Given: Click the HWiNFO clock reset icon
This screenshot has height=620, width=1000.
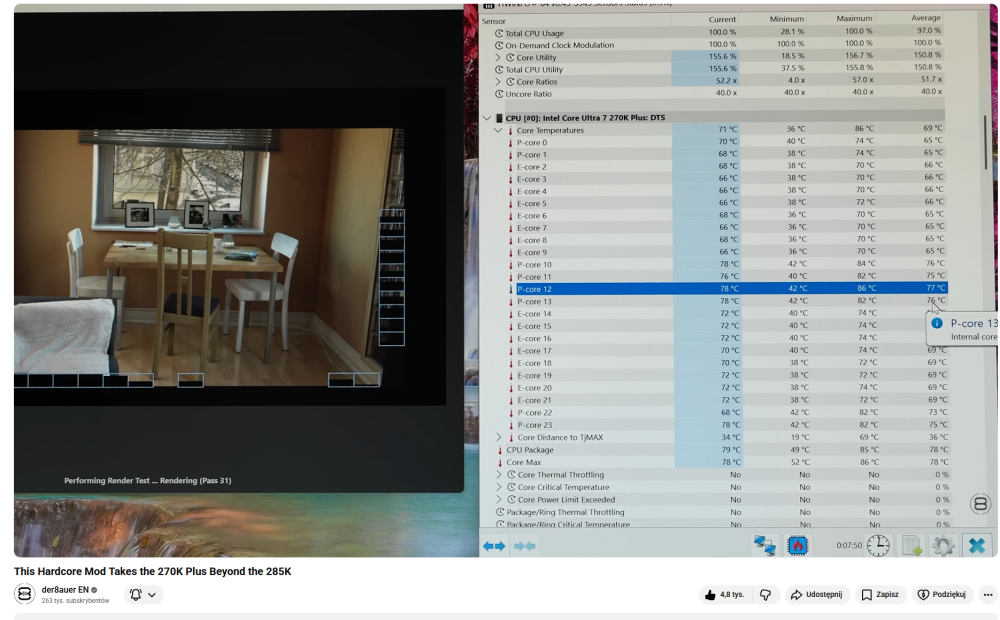Looking at the screenshot, I should pyautogui.click(x=878, y=545).
